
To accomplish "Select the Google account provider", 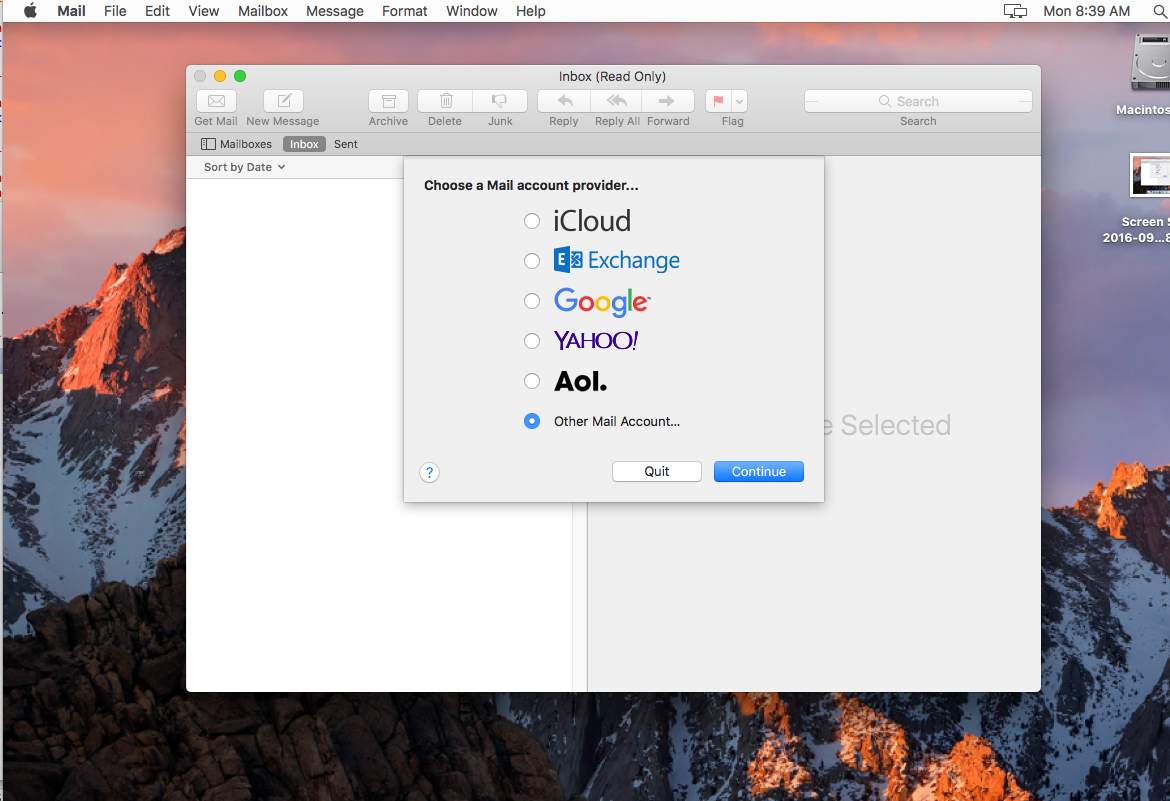I will (x=532, y=301).
